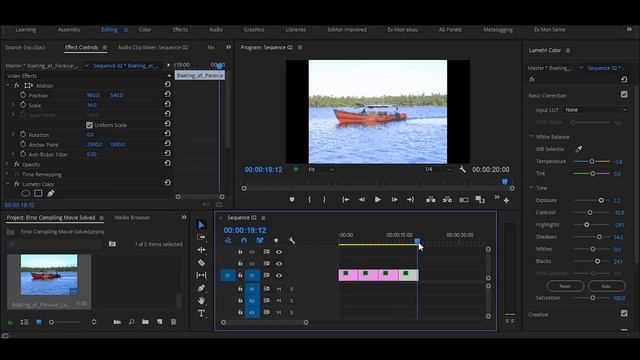The height and width of the screenshot is (360, 640).
Task: Select the Ripple Edit tool
Action: (x=201, y=250)
